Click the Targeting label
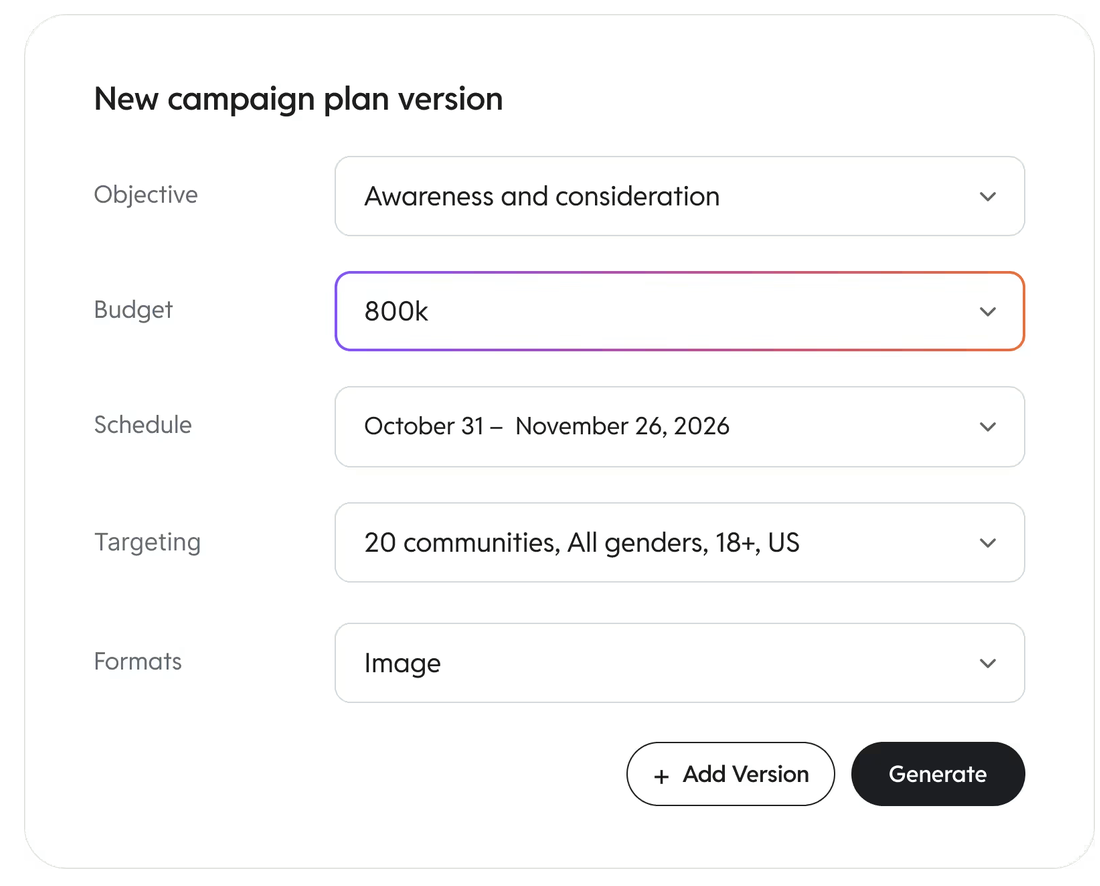 click(147, 542)
